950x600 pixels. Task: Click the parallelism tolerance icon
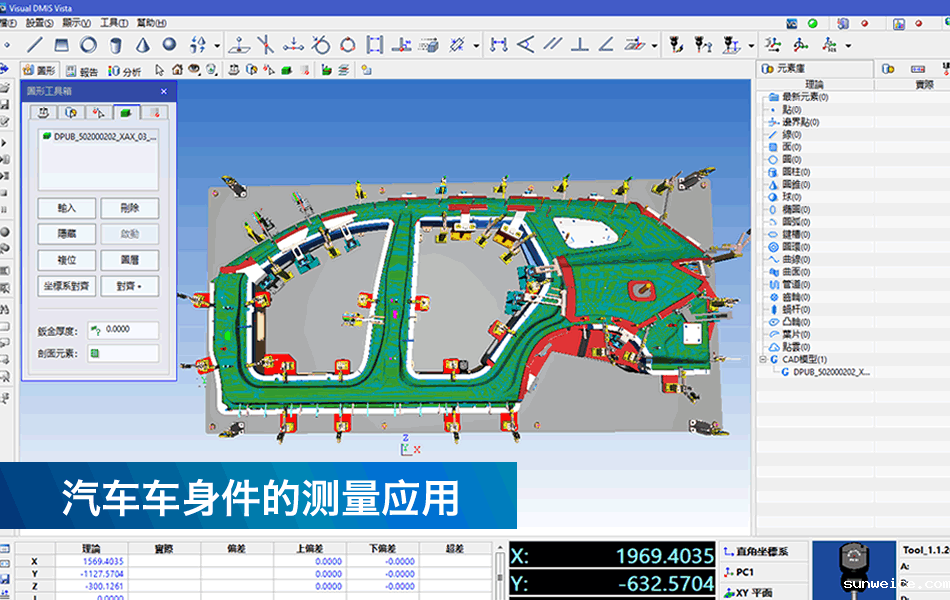552,44
